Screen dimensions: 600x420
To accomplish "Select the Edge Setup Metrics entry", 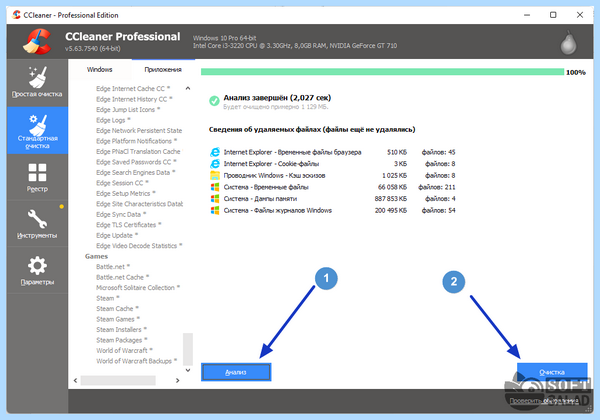I will pos(126,194).
